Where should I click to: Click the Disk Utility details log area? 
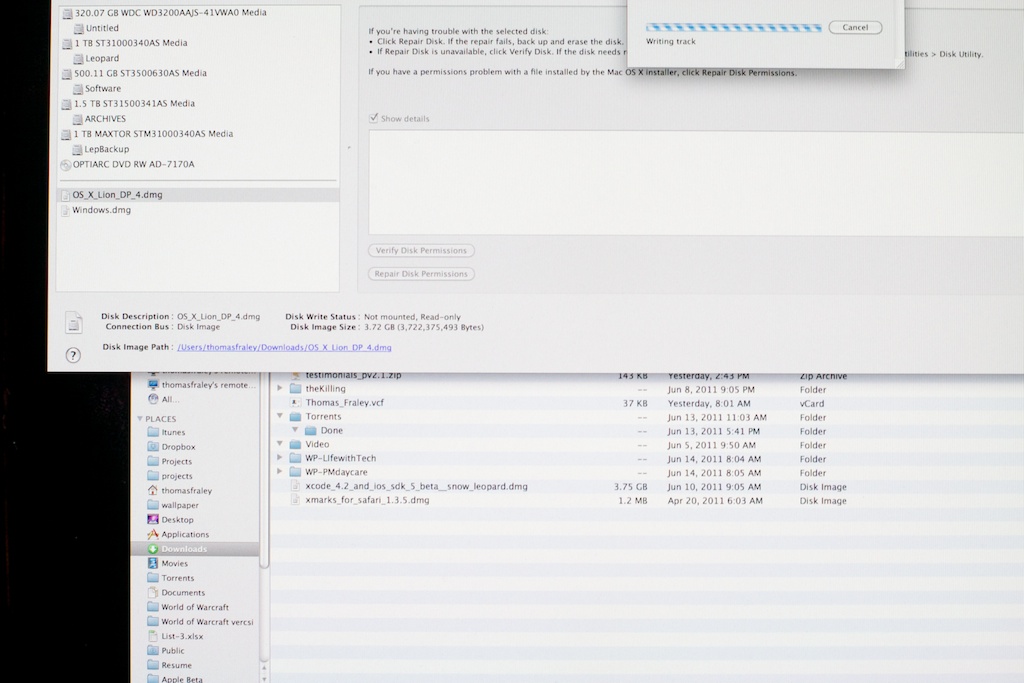(x=696, y=183)
